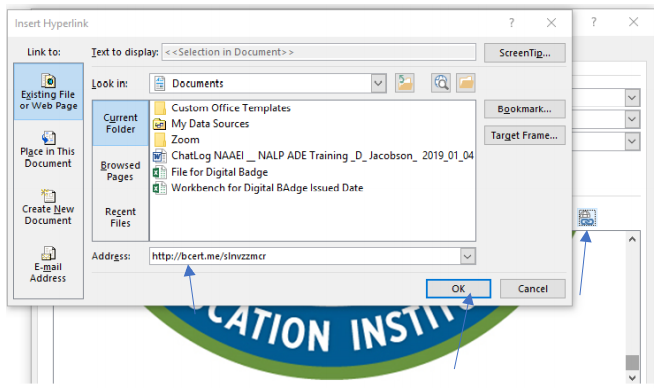Confirm hyperlink with OK

(458, 289)
